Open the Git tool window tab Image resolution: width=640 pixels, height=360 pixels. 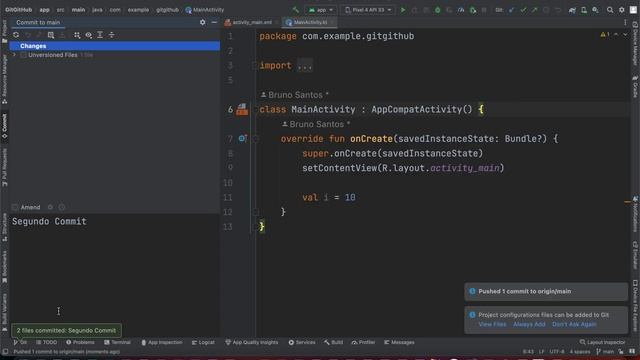click(x=20, y=342)
